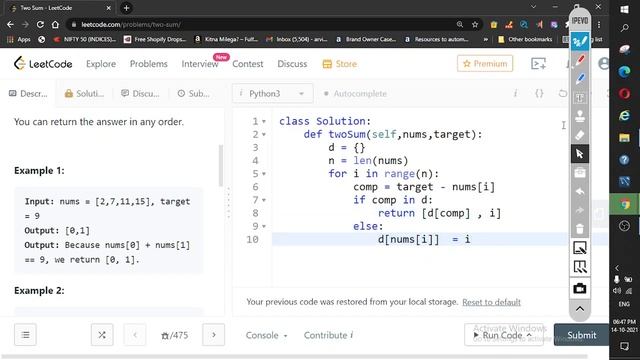Image resolution: width=640 pixels, height=360 pixels.
Task: Take a snapshot with the IPEVO camera icon
Action: tap(580, 288)
